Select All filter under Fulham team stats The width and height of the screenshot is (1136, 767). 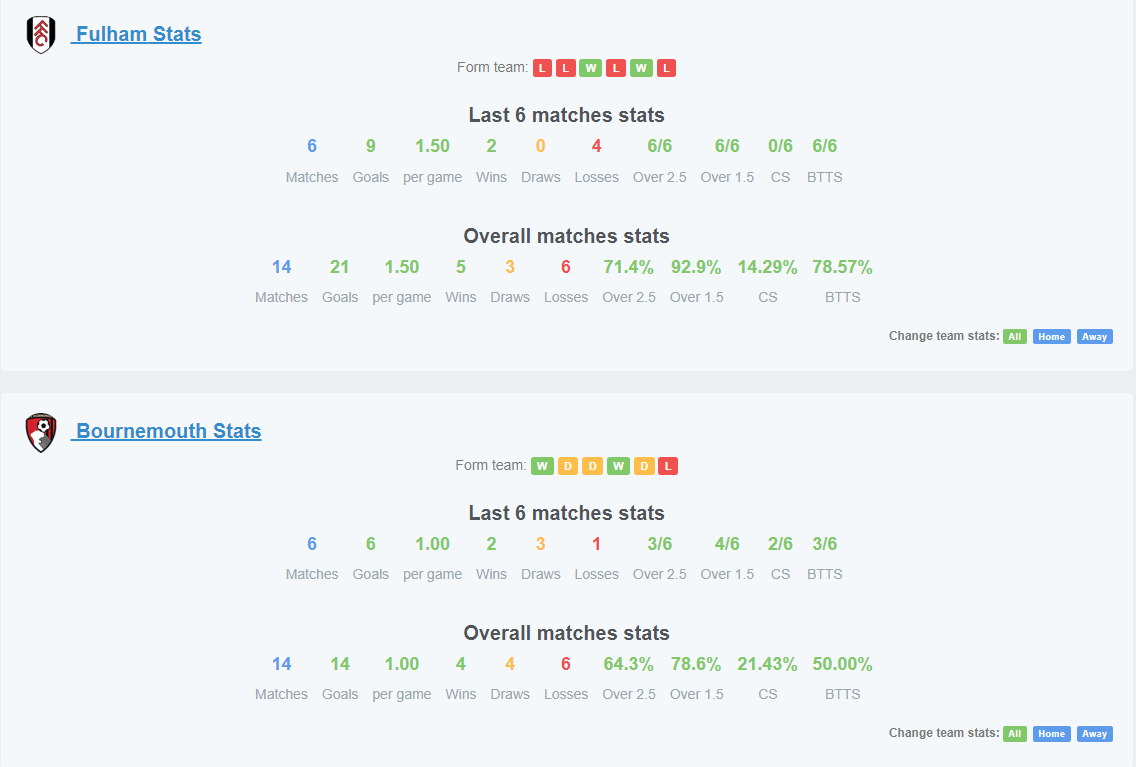click(1015, 337)
